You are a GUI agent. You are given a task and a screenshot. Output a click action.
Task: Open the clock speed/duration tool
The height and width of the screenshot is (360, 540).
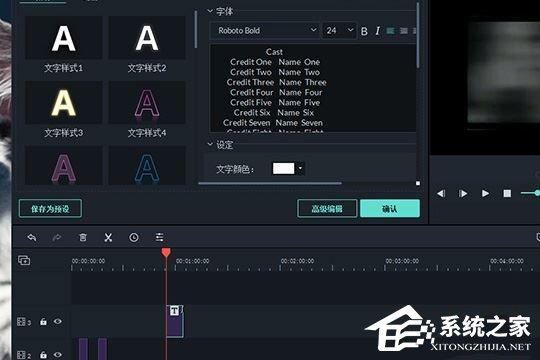point(134,237)
